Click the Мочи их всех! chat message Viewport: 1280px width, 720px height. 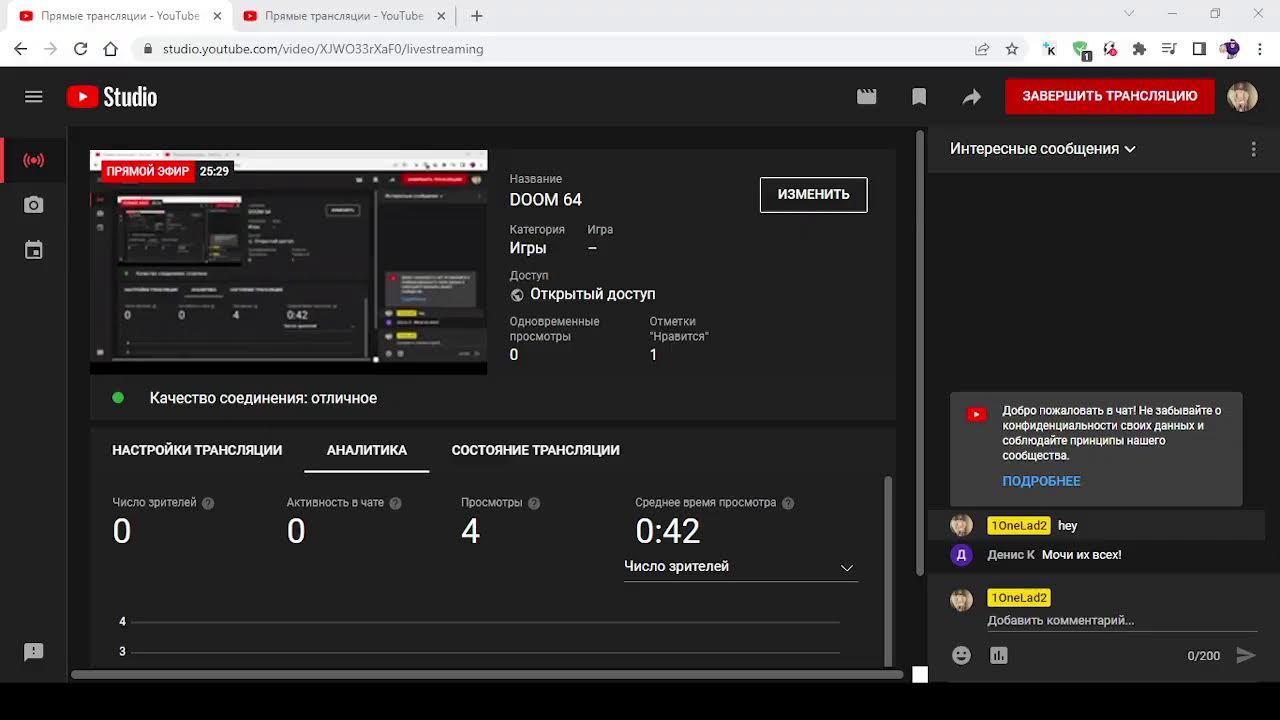(1082, 555)
